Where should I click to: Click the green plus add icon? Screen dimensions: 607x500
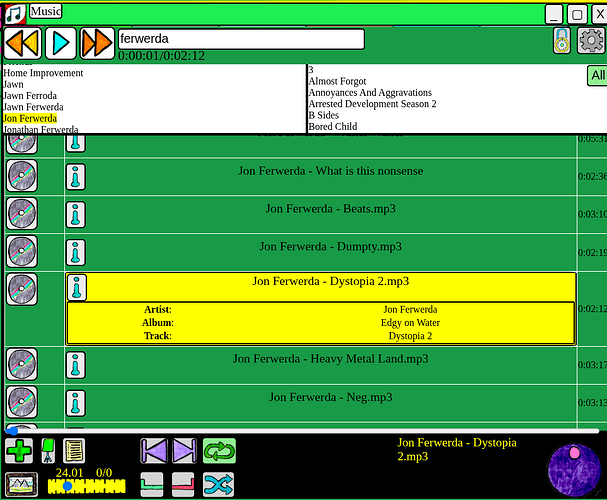[19, 451]
